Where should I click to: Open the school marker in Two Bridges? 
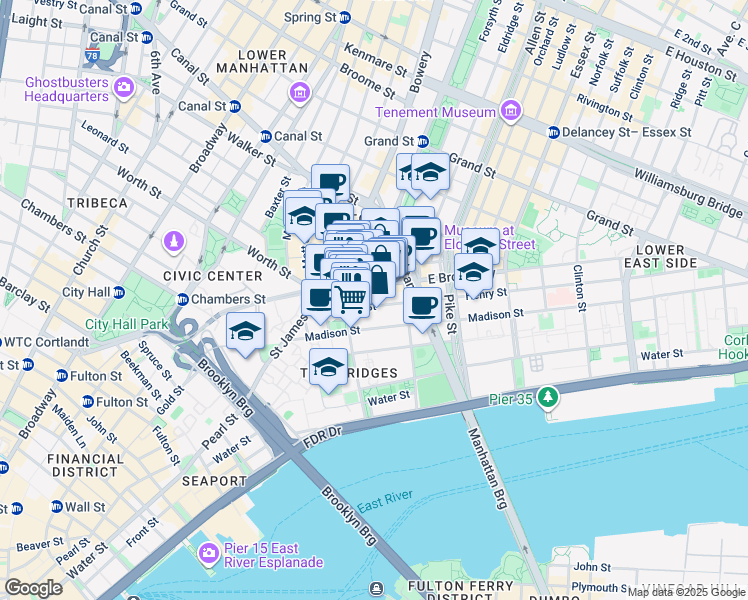(x=328, y=369)
